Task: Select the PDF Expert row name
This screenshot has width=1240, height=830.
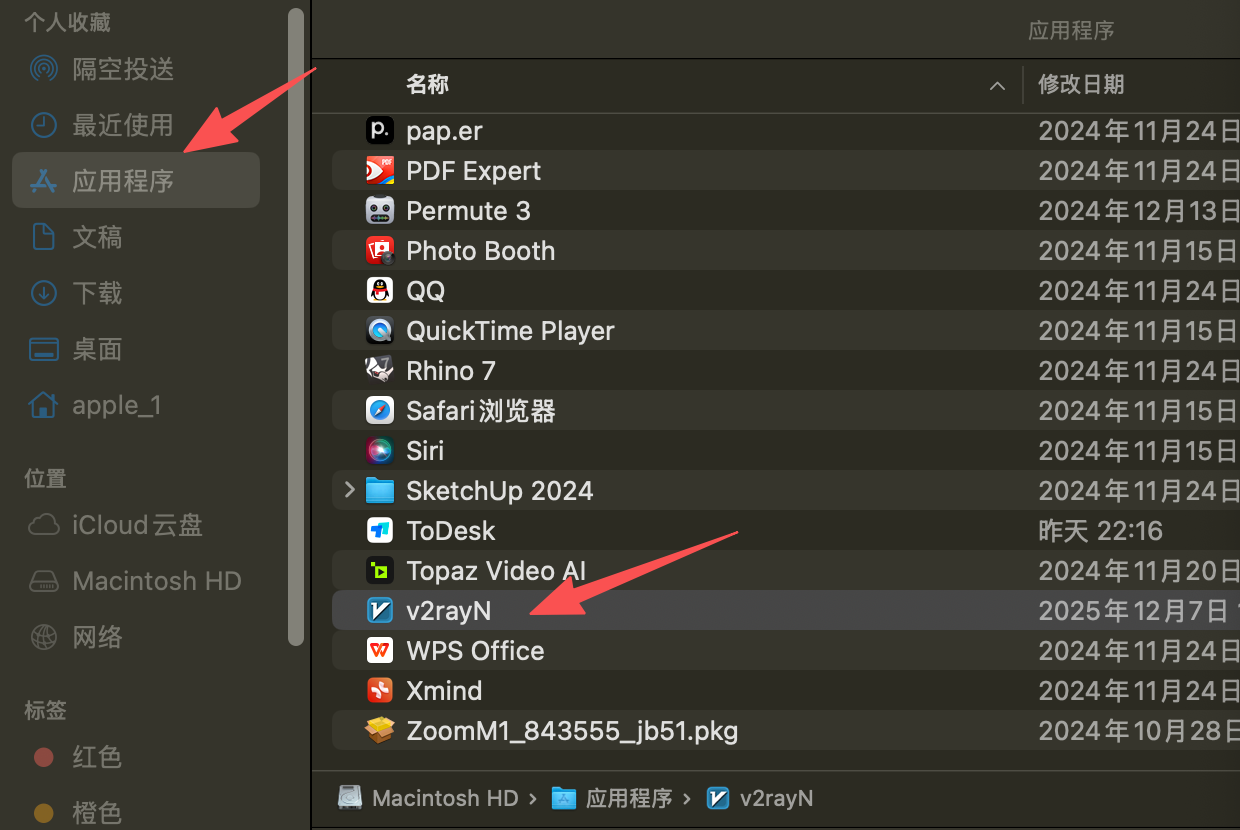Action: pos(473,171)
